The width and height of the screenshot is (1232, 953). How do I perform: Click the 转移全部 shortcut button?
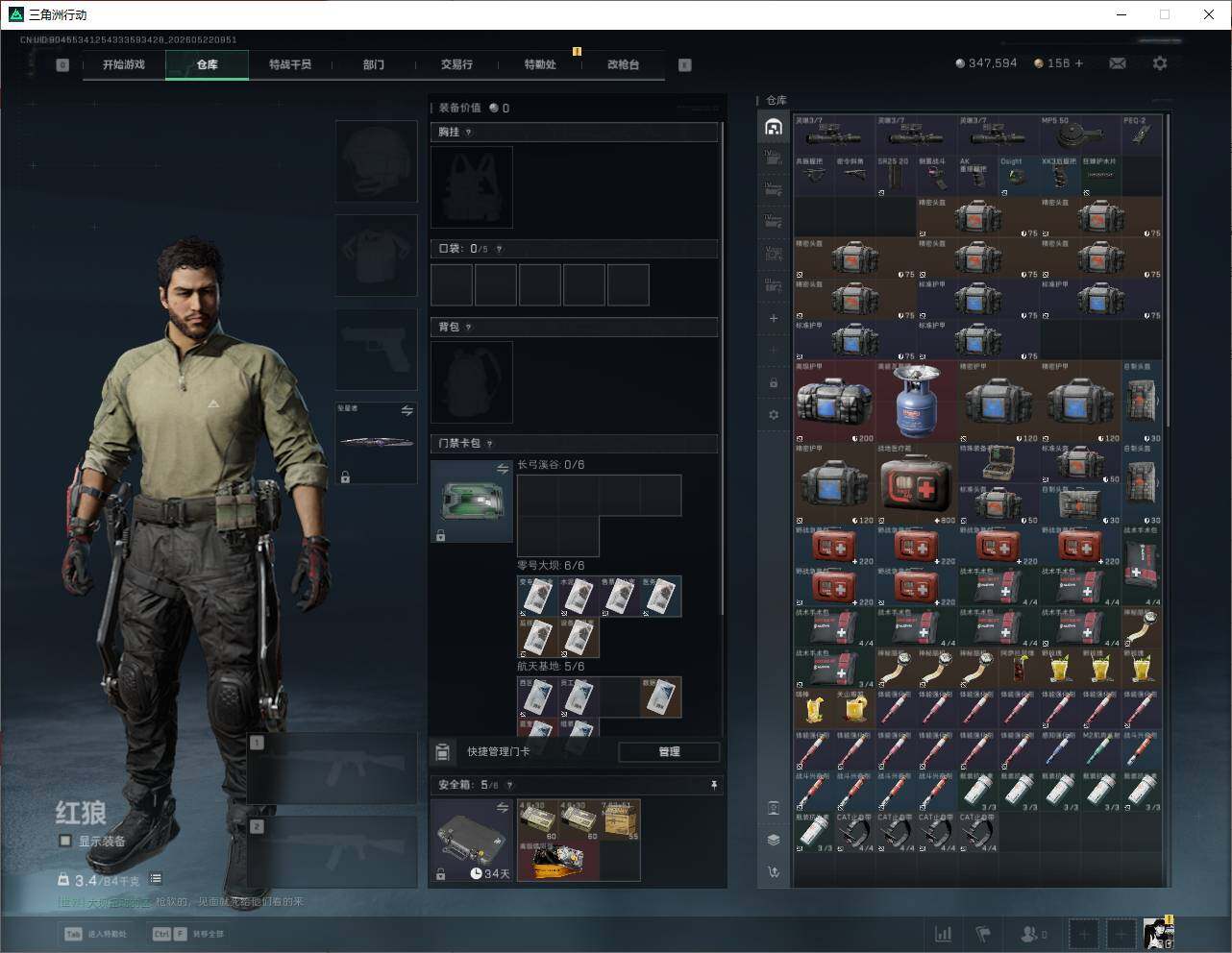(x=188, y=934)
